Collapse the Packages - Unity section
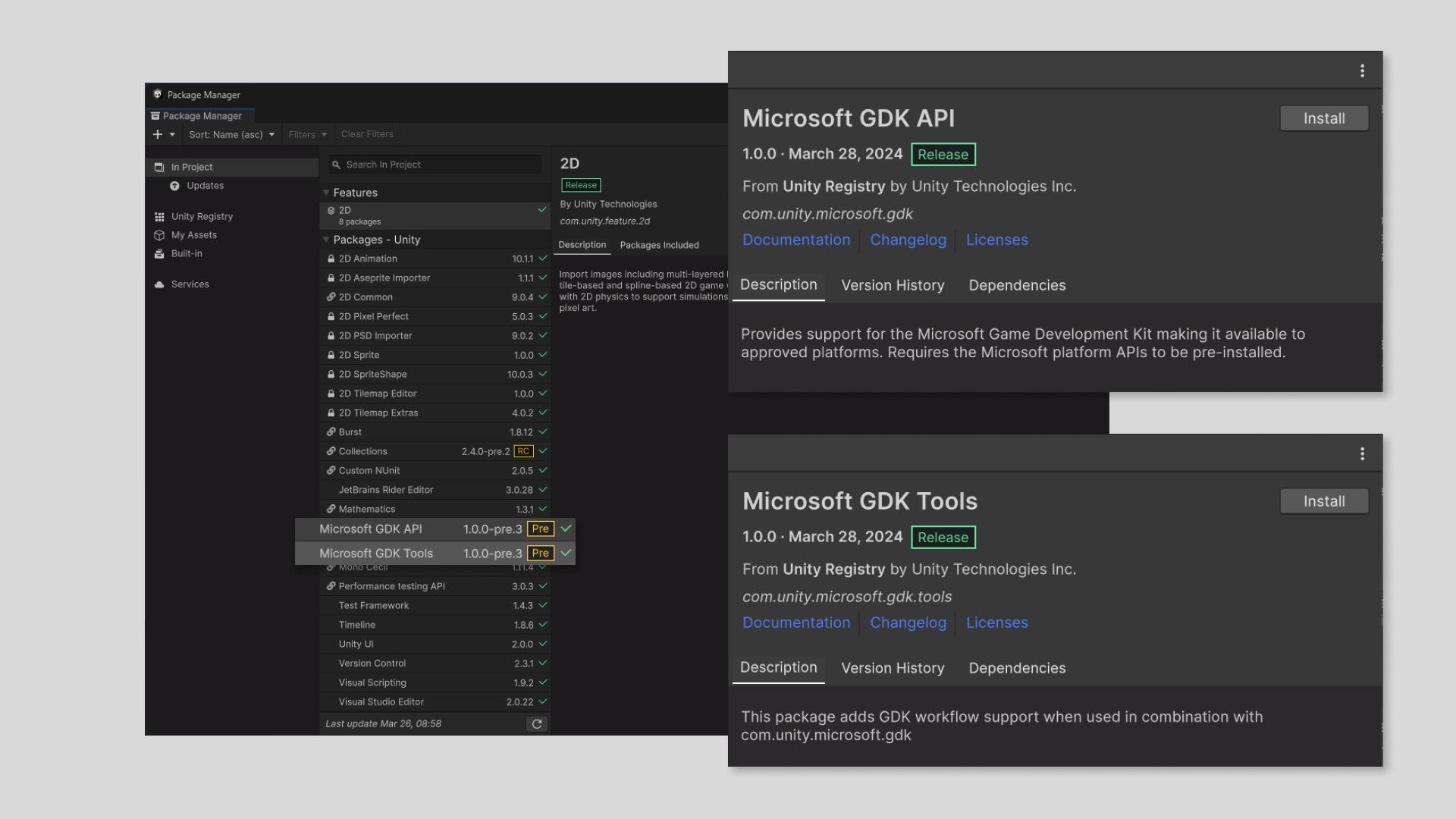Image resolution: width=1456 pixels, height=819 pixels. click(x=326, y=240)
